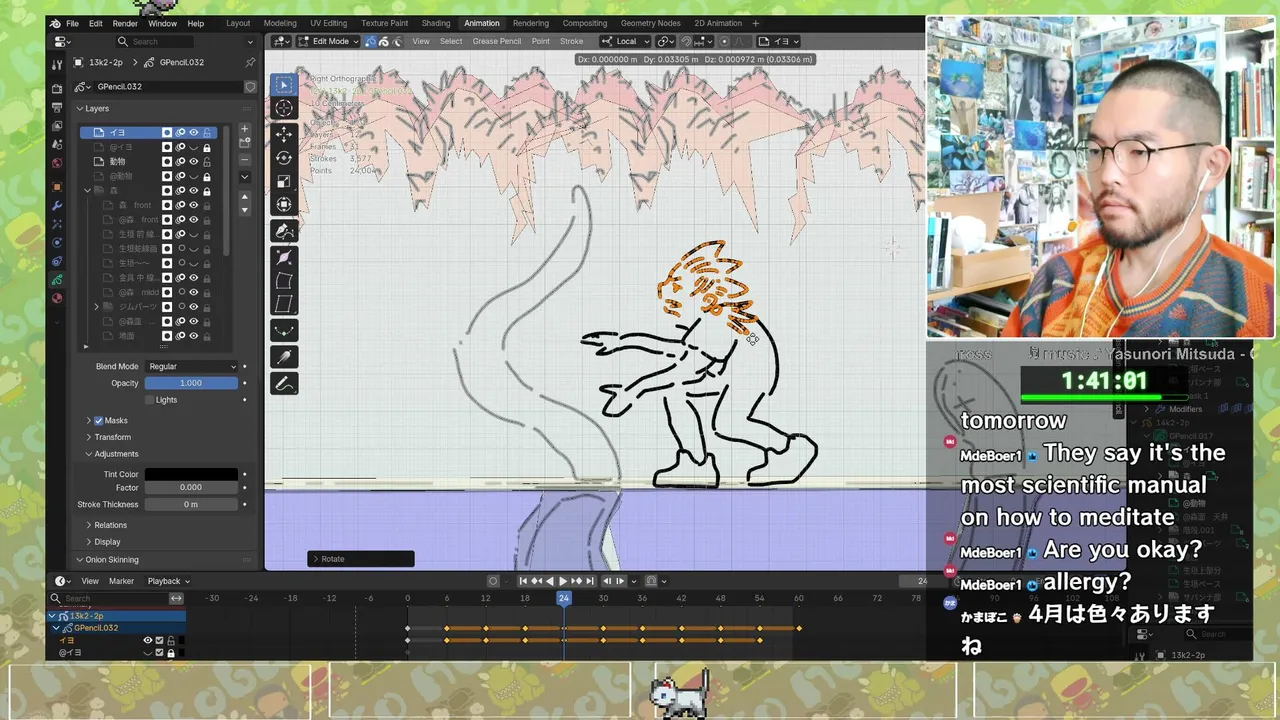The width and height of the screenshot is (1280, 720).
Task: Adjust the layer Opacity slider
Action: (x=191, y=383)
